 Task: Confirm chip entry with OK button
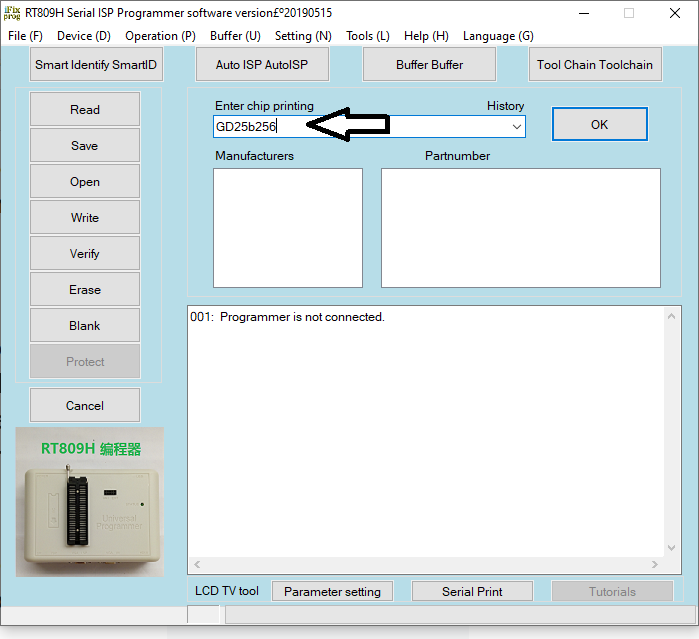pos(599,125)
